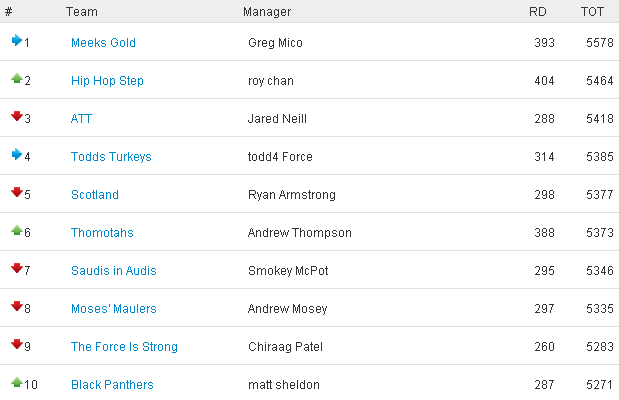The image size is (619, 400).
Task: Sort by the RD column header
Action: 538,12
